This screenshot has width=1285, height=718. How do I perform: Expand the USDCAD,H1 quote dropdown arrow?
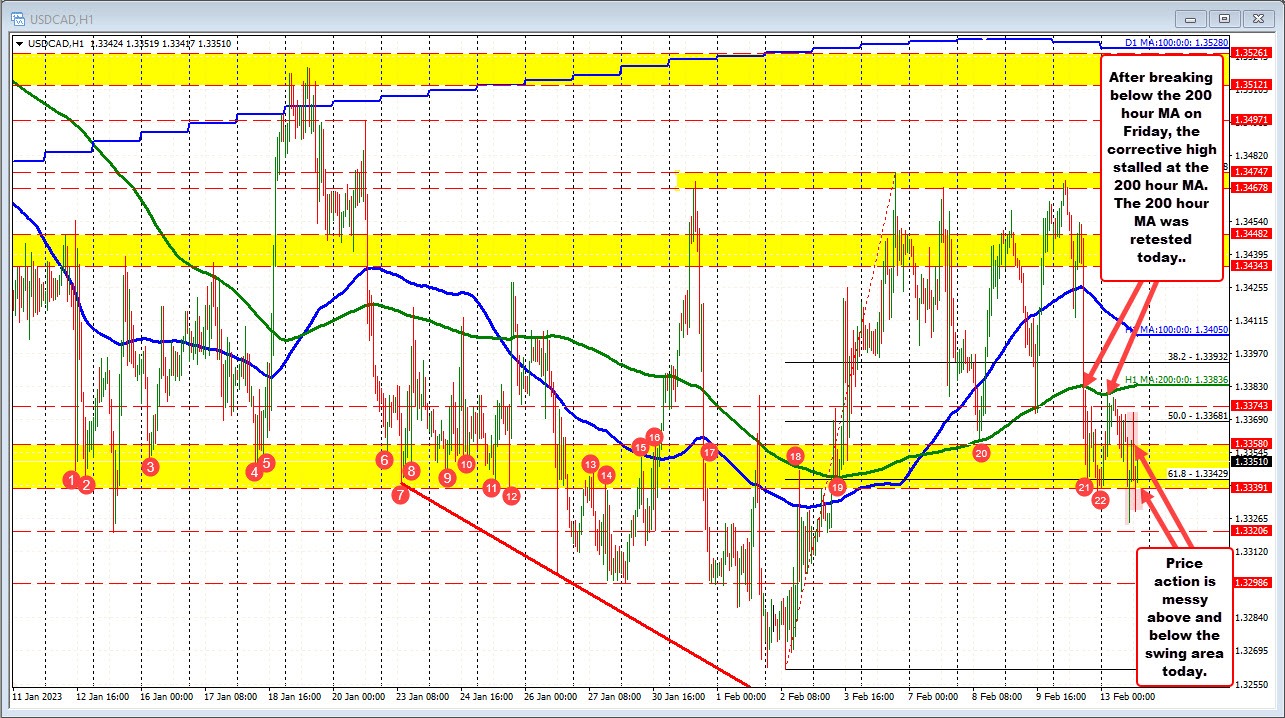21,43
